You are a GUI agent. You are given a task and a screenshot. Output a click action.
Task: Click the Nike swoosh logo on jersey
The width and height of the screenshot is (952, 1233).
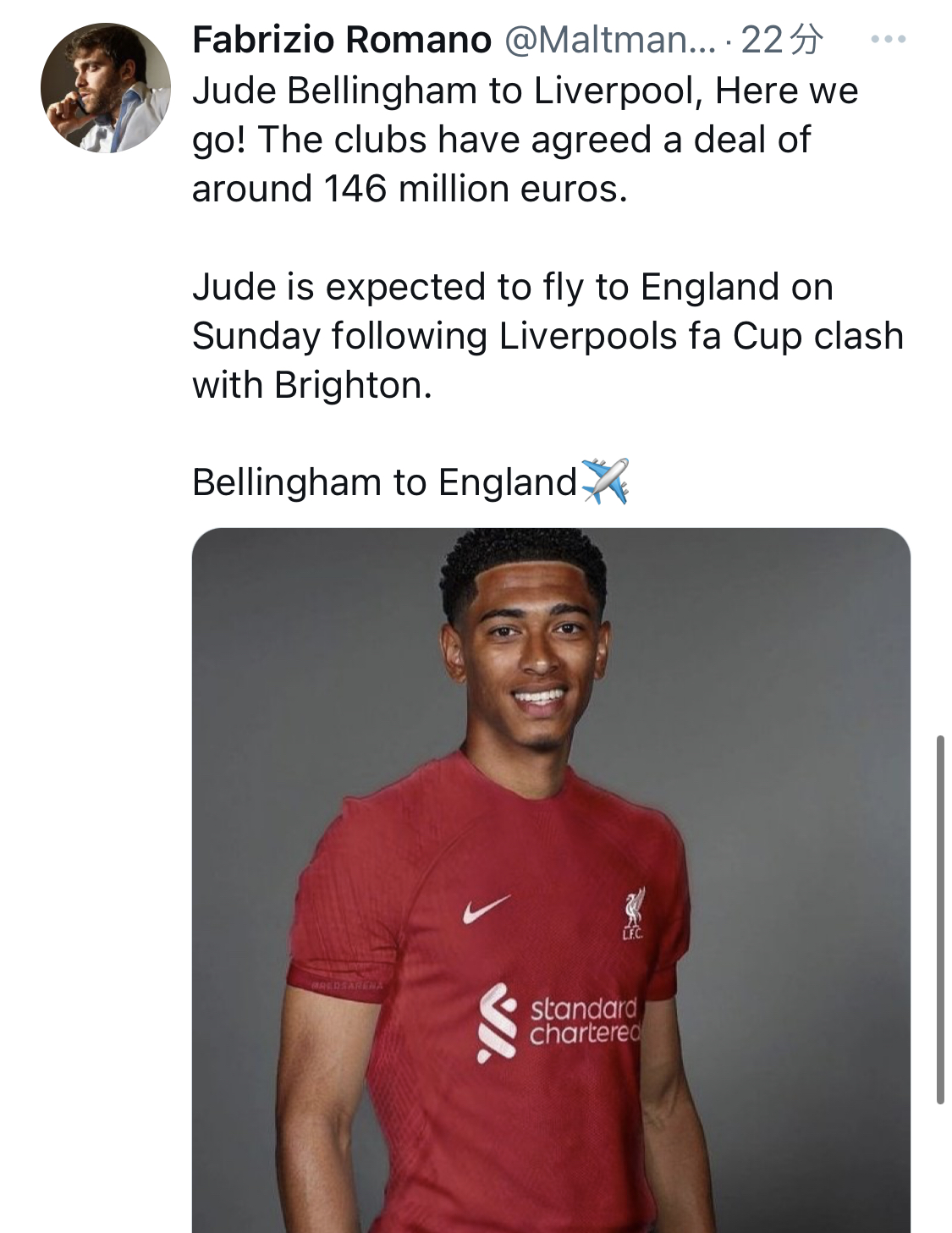pyautogui.click(x=487, y=909)
